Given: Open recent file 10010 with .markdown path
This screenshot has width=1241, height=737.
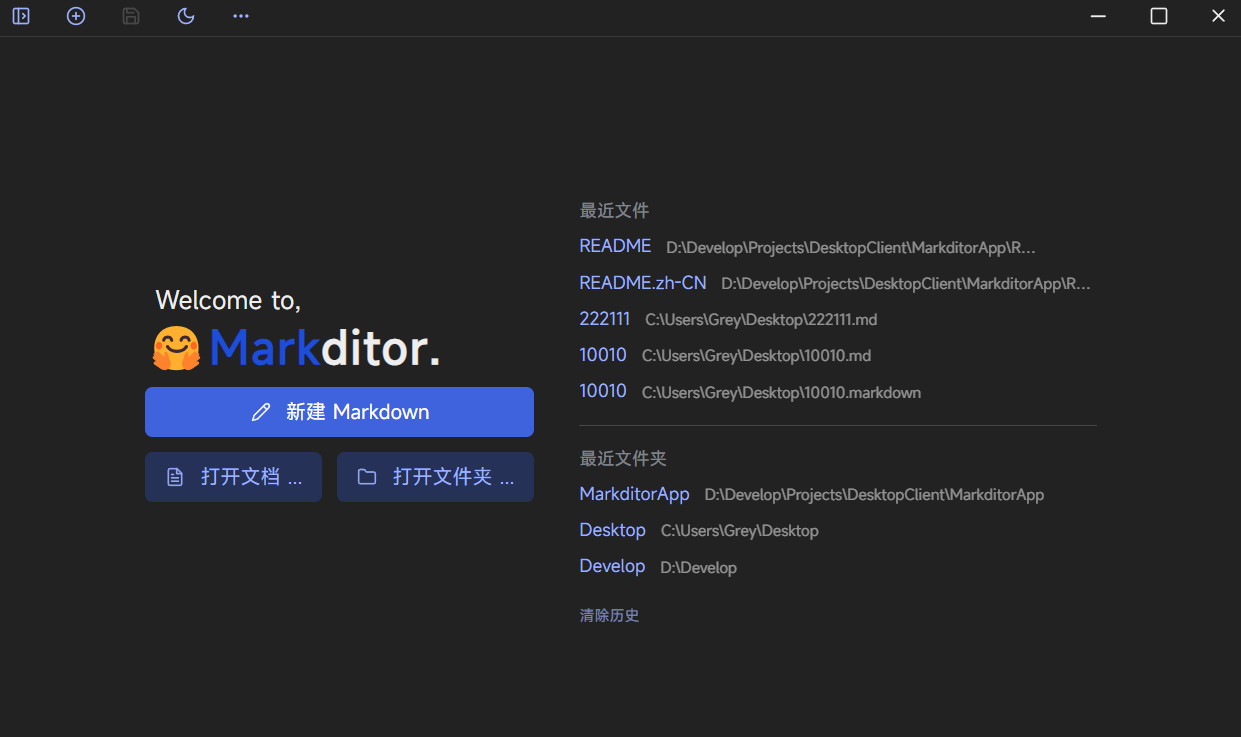Looking at the screenshot, I should (x=603, y=391).
